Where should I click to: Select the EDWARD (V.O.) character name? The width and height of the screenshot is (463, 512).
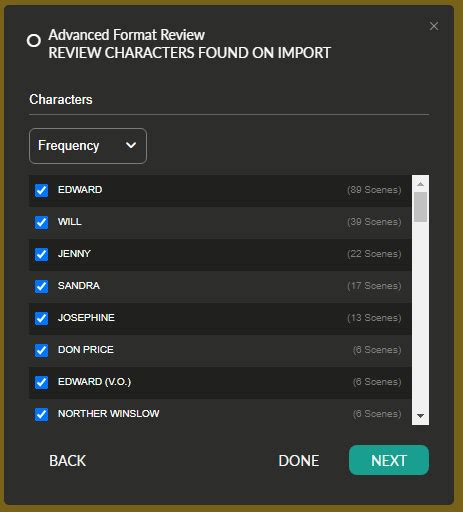pyautogui.click(x=94, y=382)
